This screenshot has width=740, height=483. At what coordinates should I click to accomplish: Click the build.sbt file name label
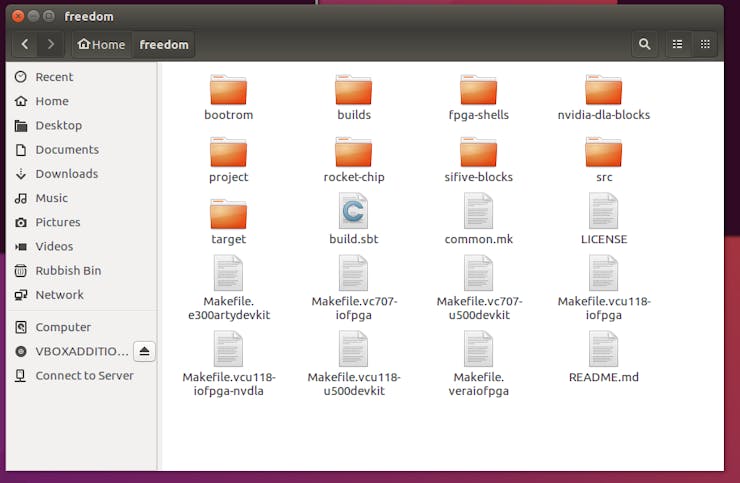353,239
